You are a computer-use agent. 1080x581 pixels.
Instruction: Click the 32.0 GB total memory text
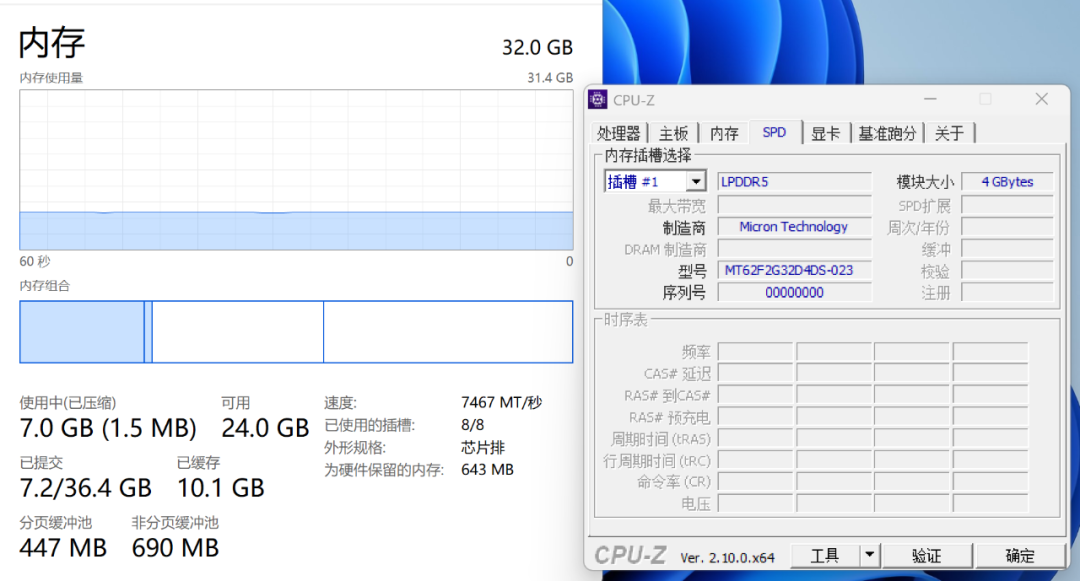click(x=537, y=47)
